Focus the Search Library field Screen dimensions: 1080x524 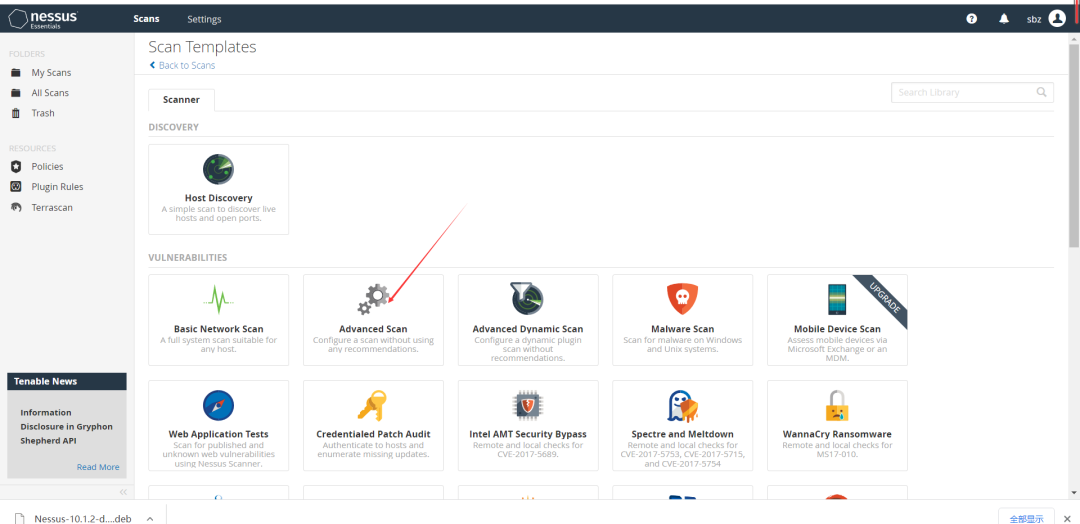[x=972, y=92]
